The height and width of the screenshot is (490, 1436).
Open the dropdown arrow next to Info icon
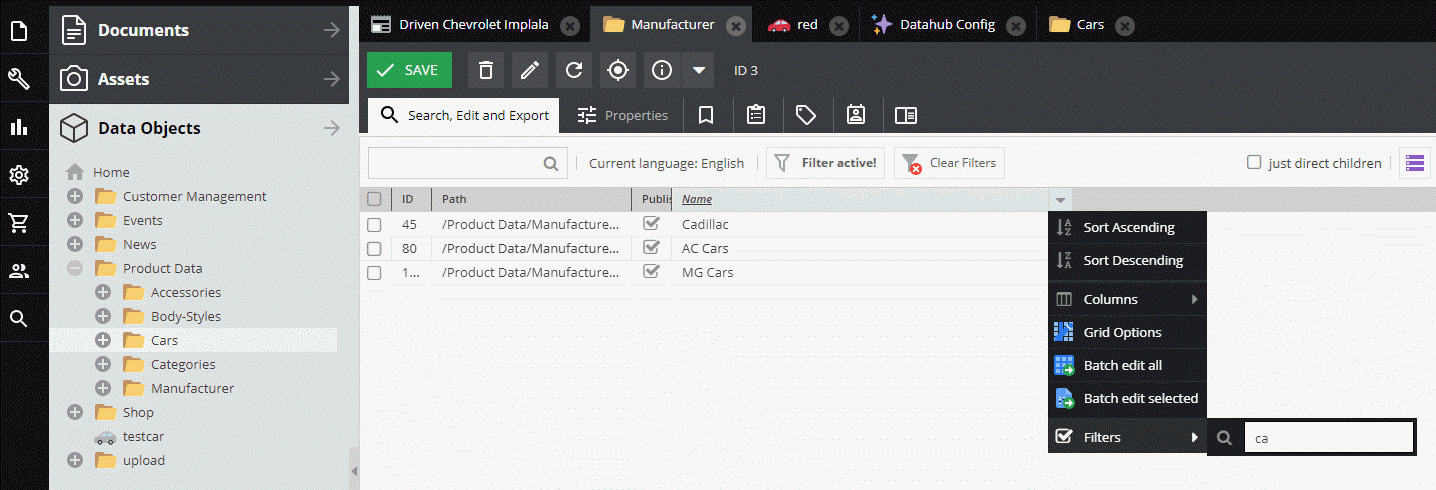pos(699,70)
